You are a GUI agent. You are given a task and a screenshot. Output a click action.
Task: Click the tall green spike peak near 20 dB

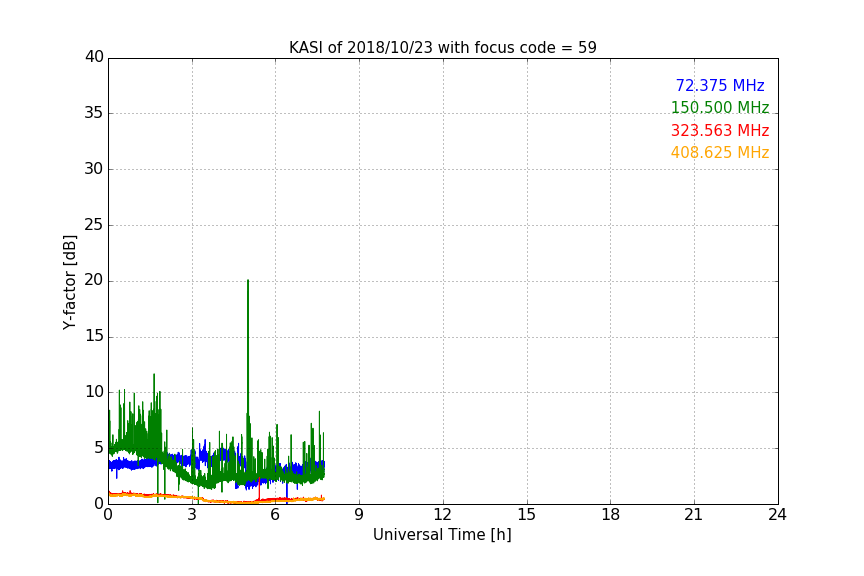coord(248,281)
